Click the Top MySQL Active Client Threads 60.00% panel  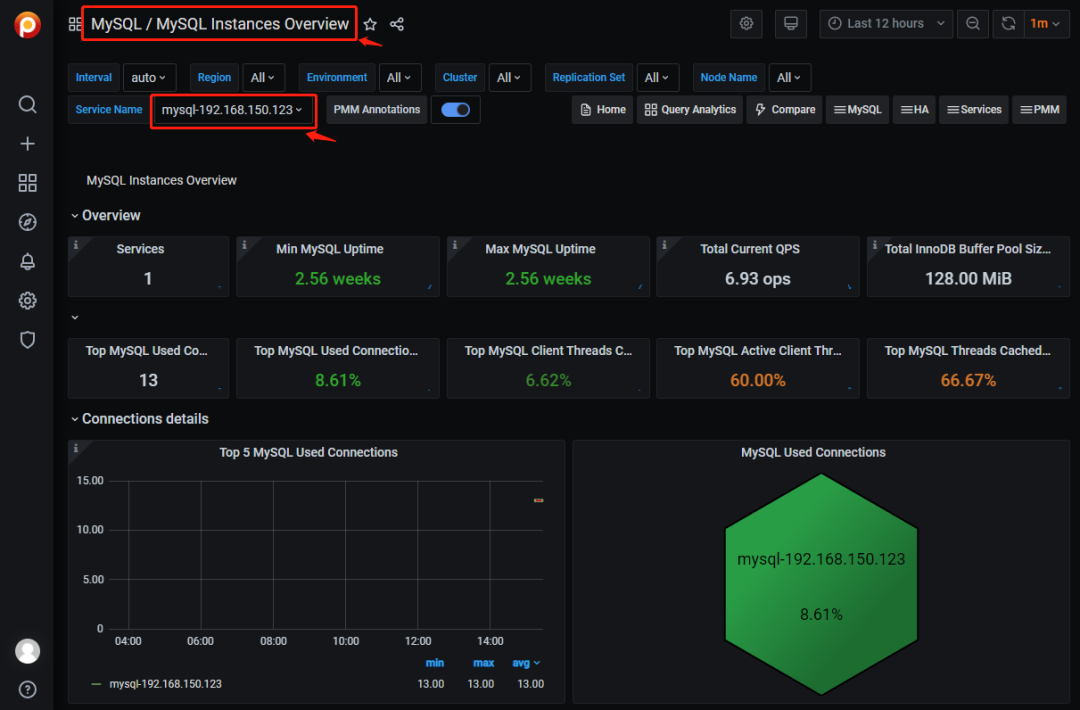[758, 368]
